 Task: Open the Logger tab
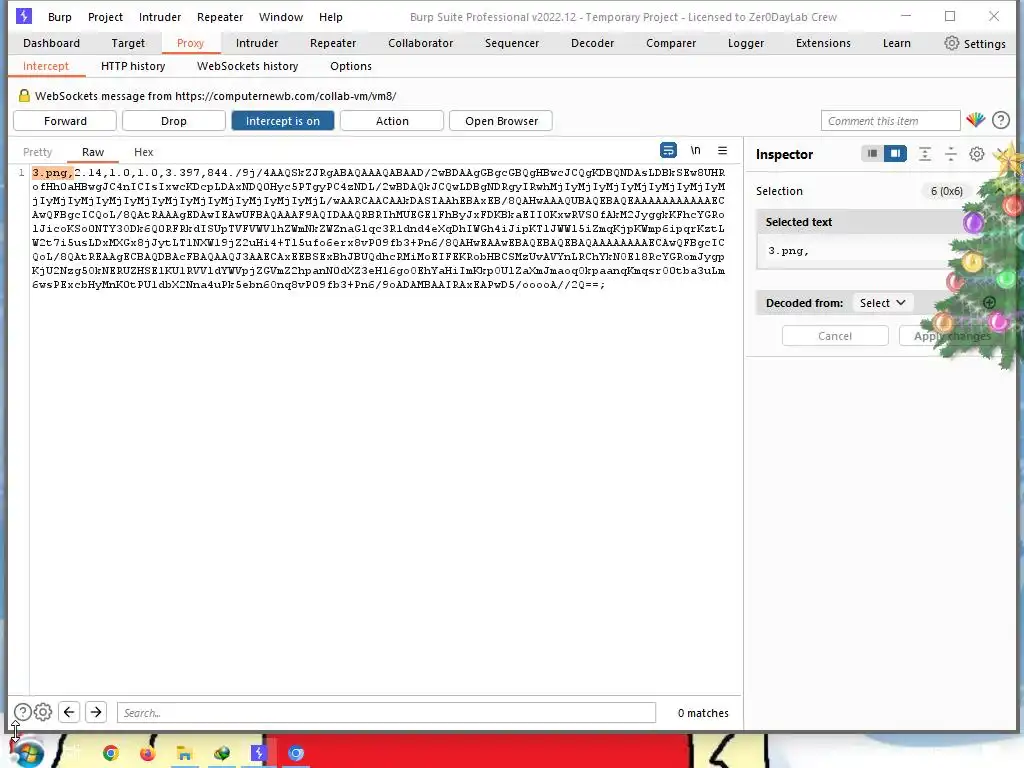click(746, 43)
